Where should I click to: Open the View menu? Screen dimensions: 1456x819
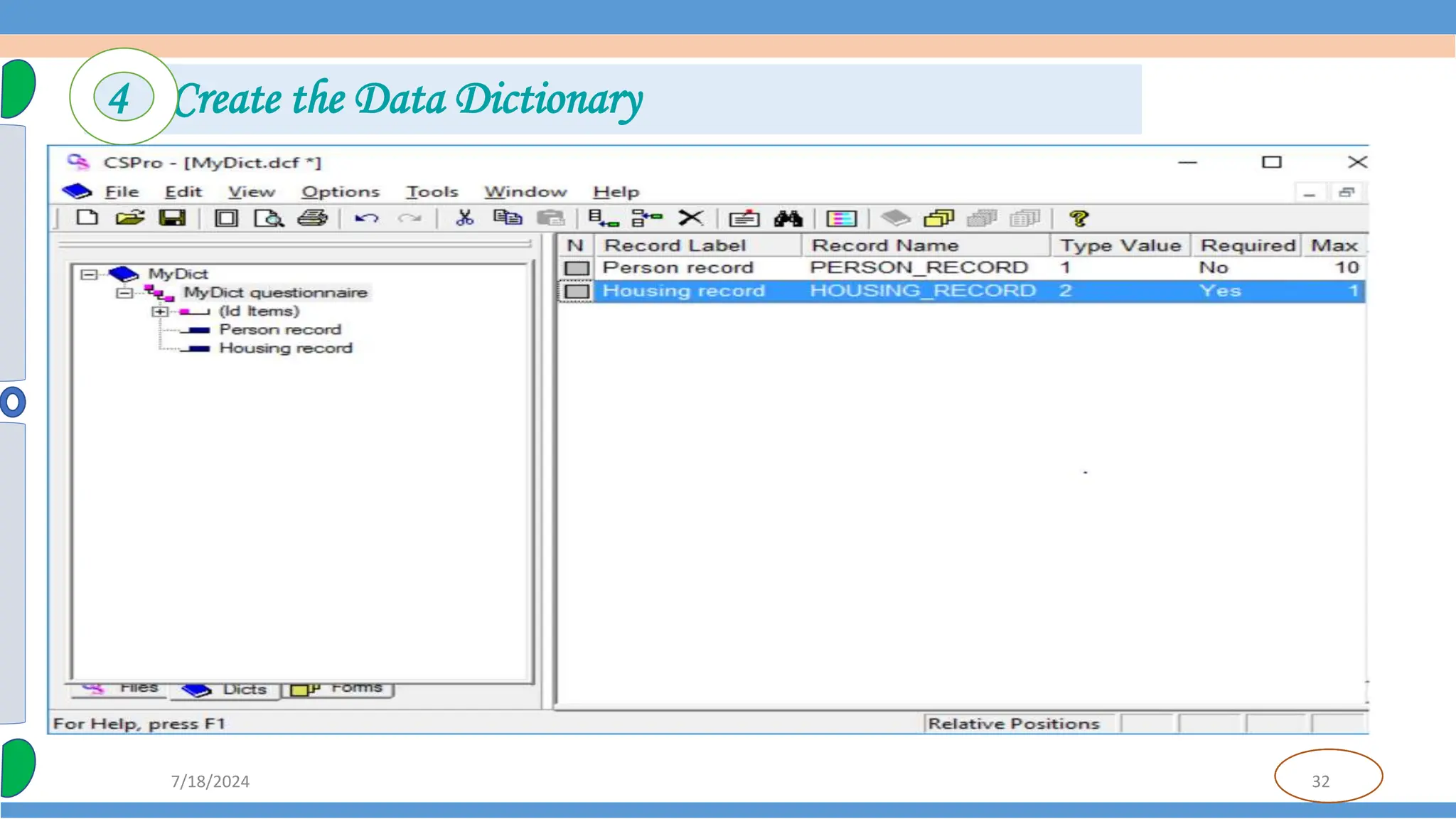coord(251,192)
